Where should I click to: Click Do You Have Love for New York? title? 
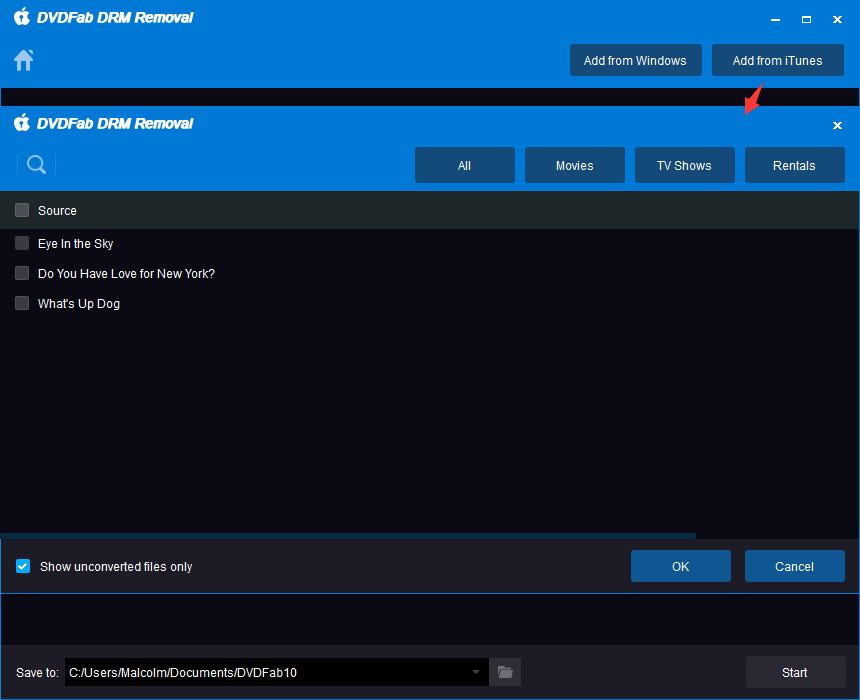126,274
